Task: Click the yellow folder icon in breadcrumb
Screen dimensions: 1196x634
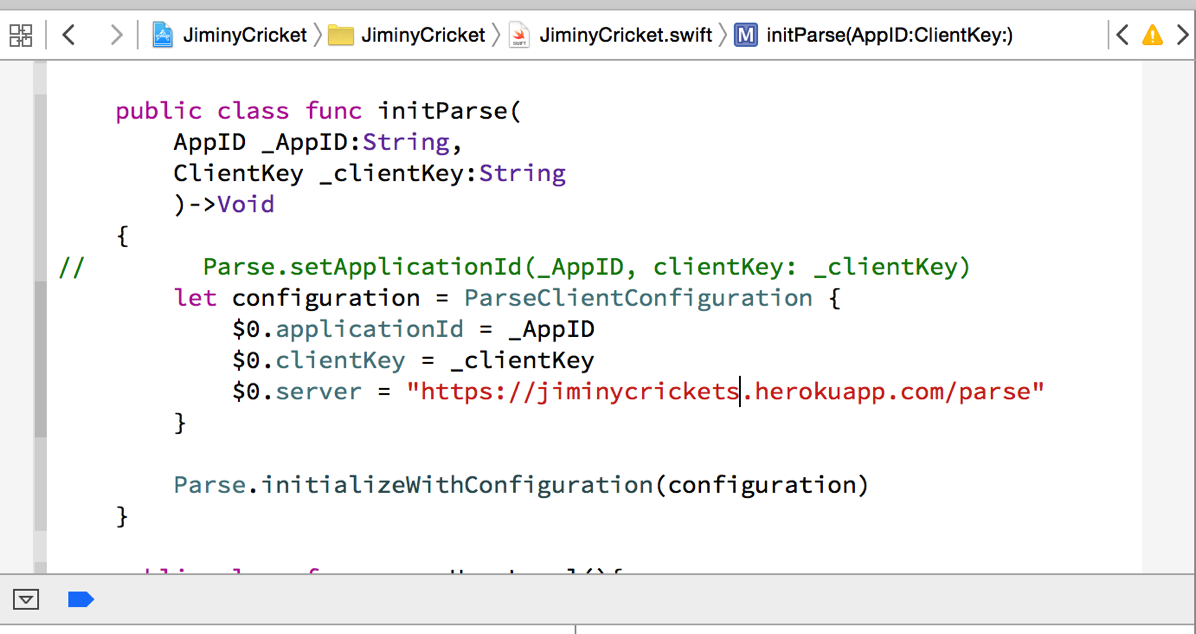Action: coord(340,35)
